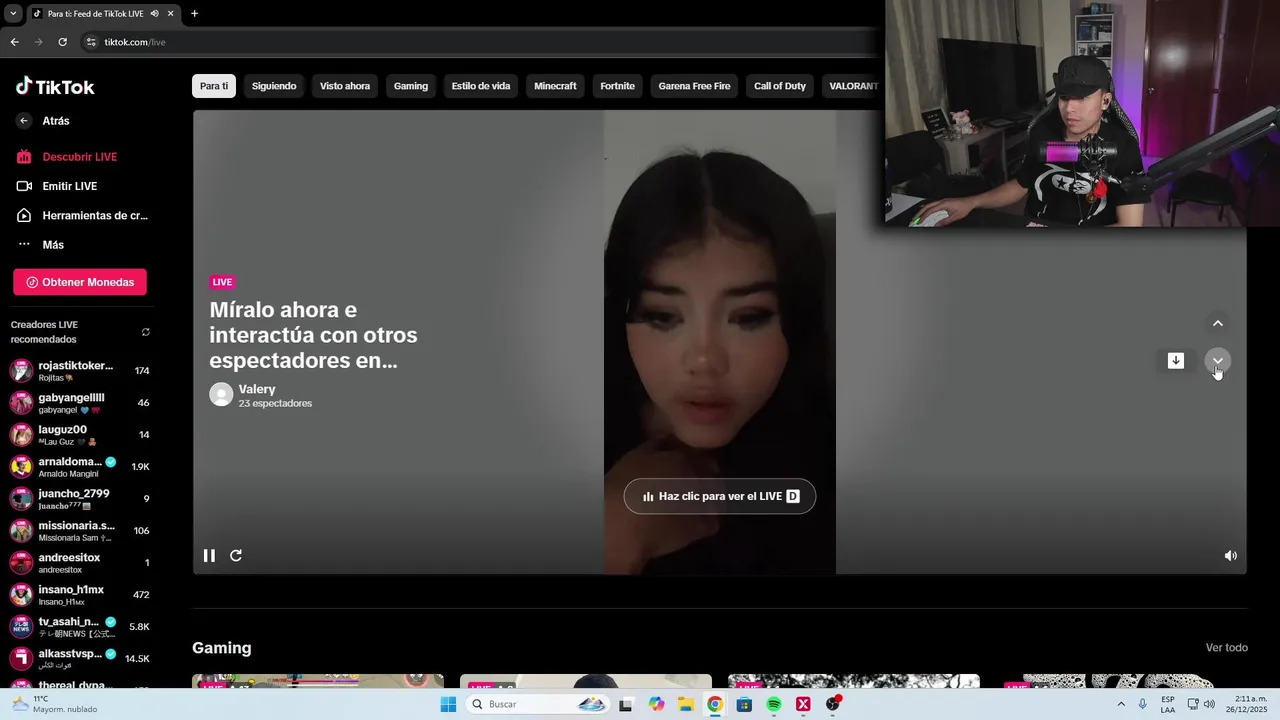The image size is (1280, 720).
Task: Open rojastiktoker recommended LIVE
Action: pos(80,371)
